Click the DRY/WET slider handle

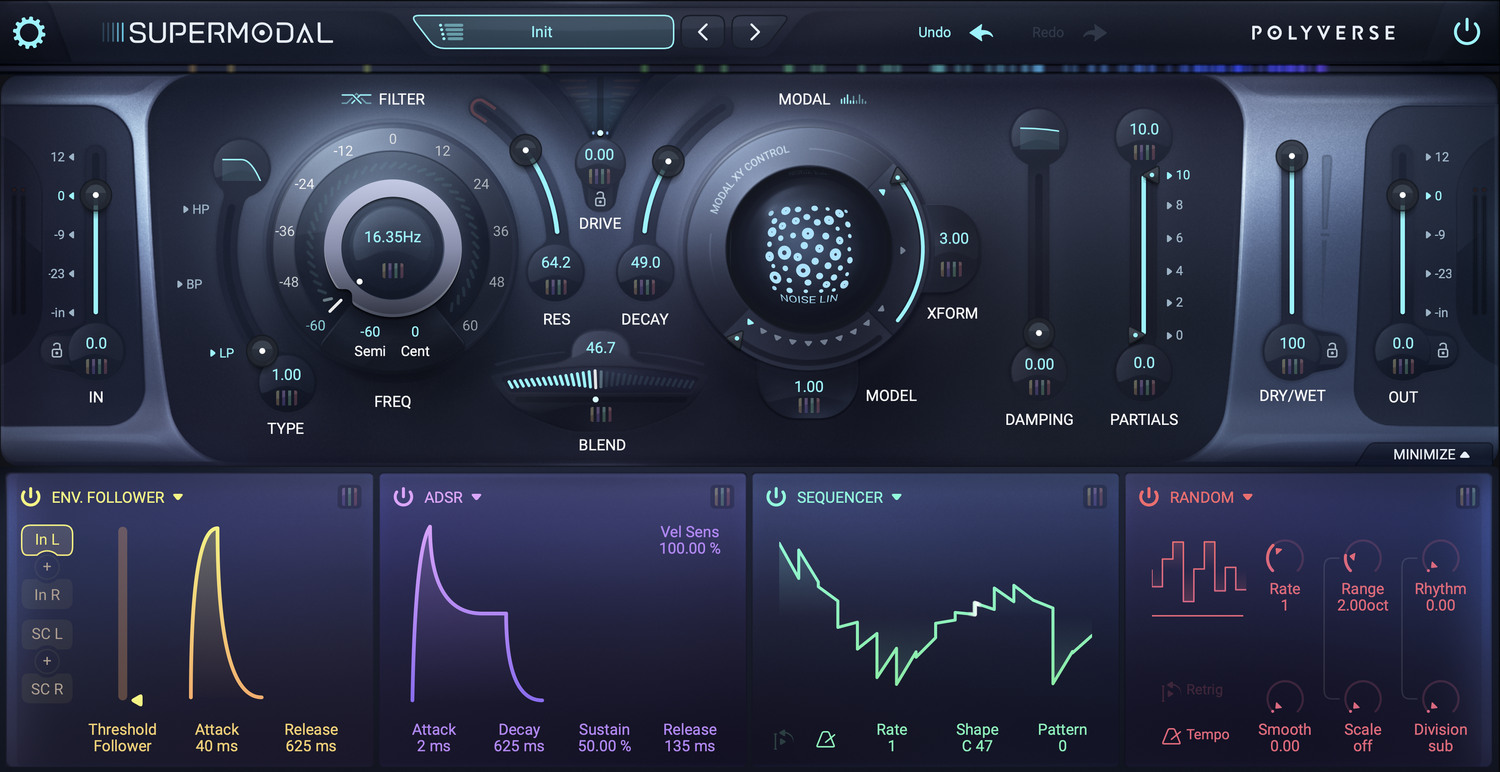pos(1292,156)
